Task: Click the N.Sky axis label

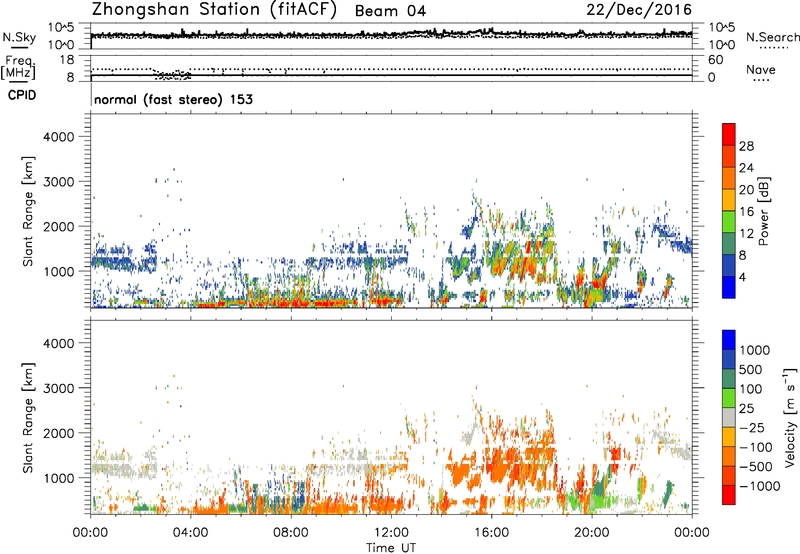Action: [x=19, y=38]
